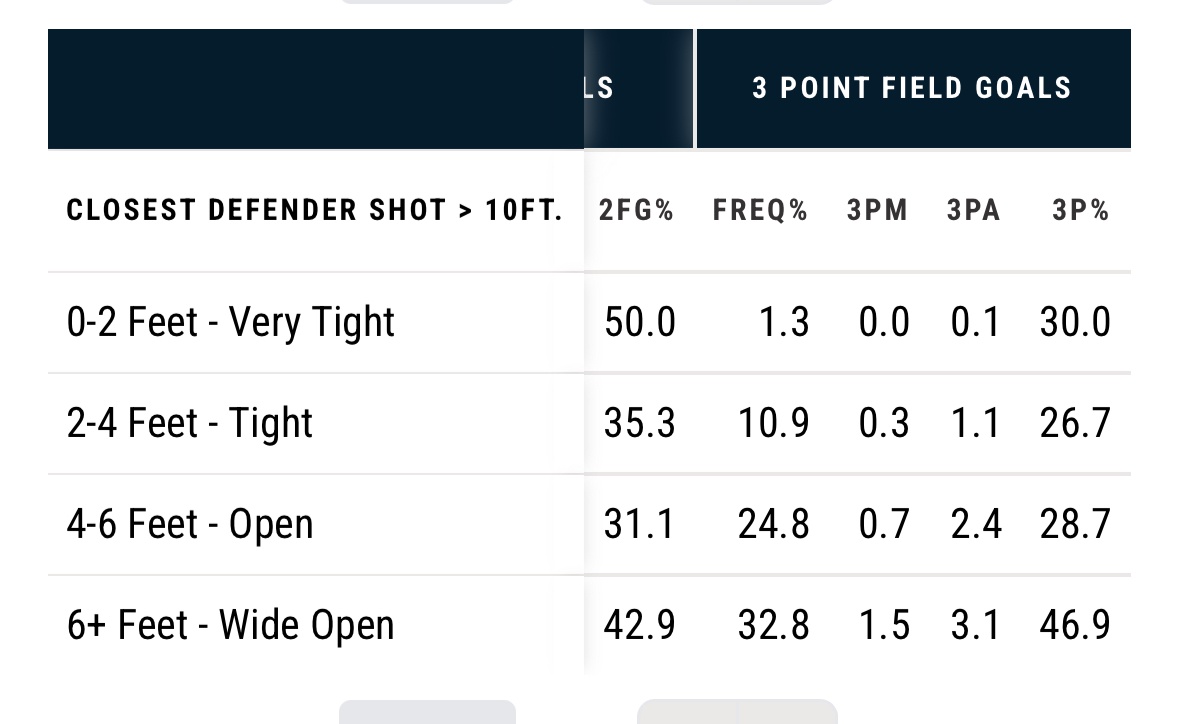Sort by the 3P% column header
This screenshot has height=724, width=1179.
tap(1080, 211)
